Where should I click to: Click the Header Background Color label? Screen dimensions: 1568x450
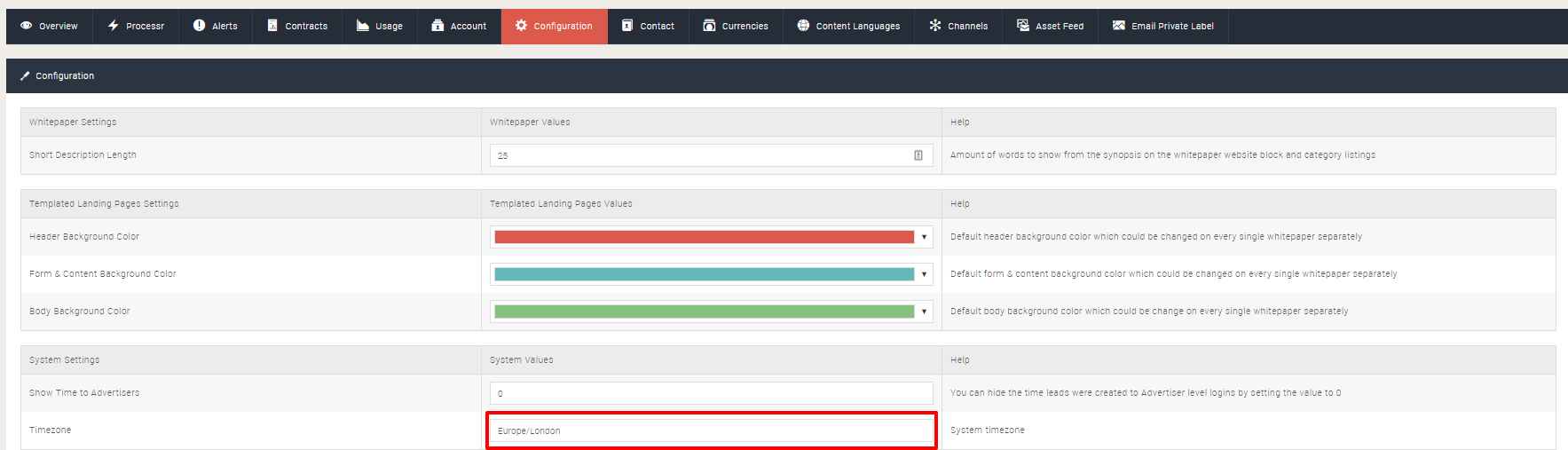click(84, 237)
